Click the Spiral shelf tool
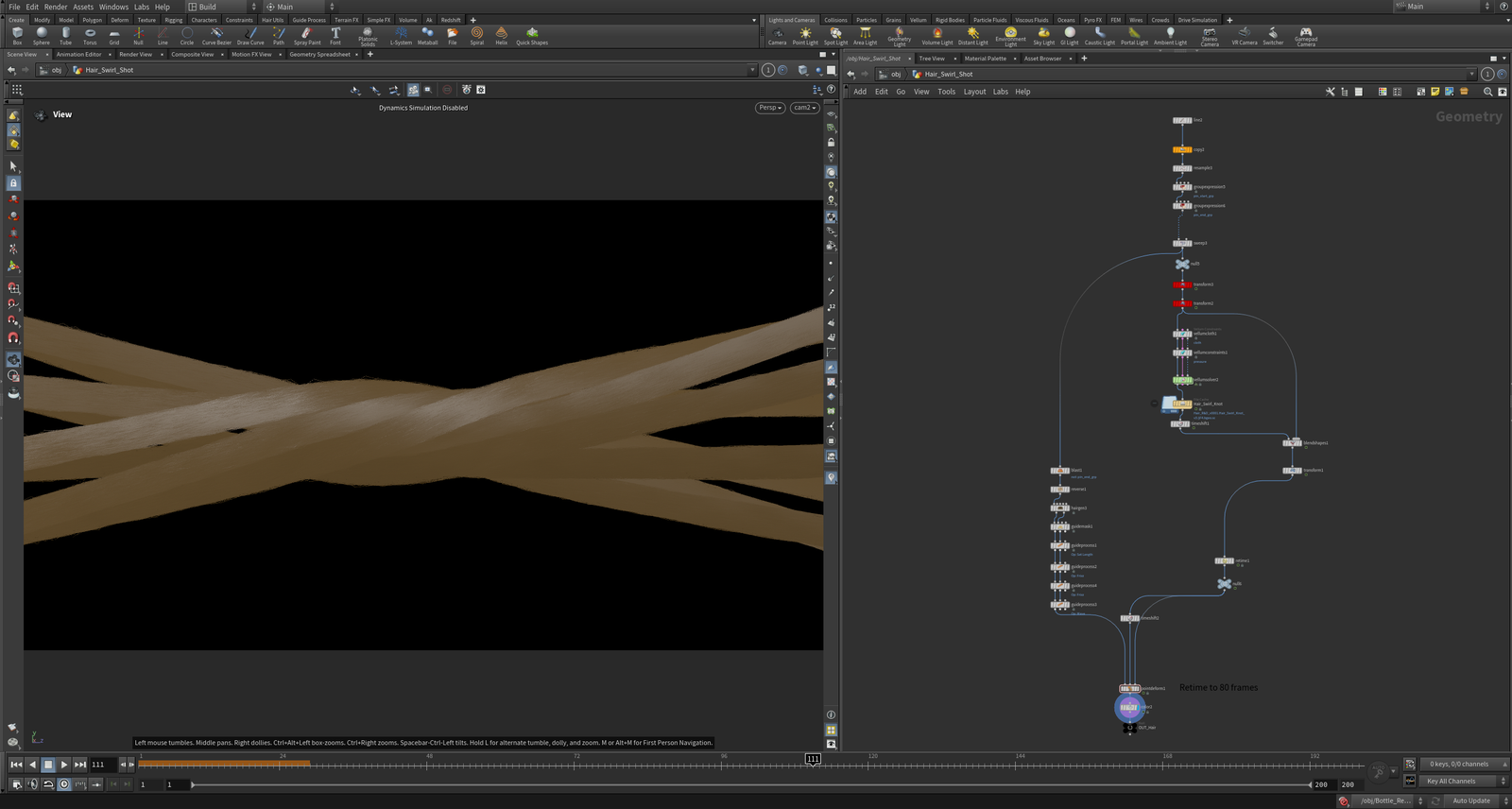Viewport: 1512px width, 809px height. 477,36
